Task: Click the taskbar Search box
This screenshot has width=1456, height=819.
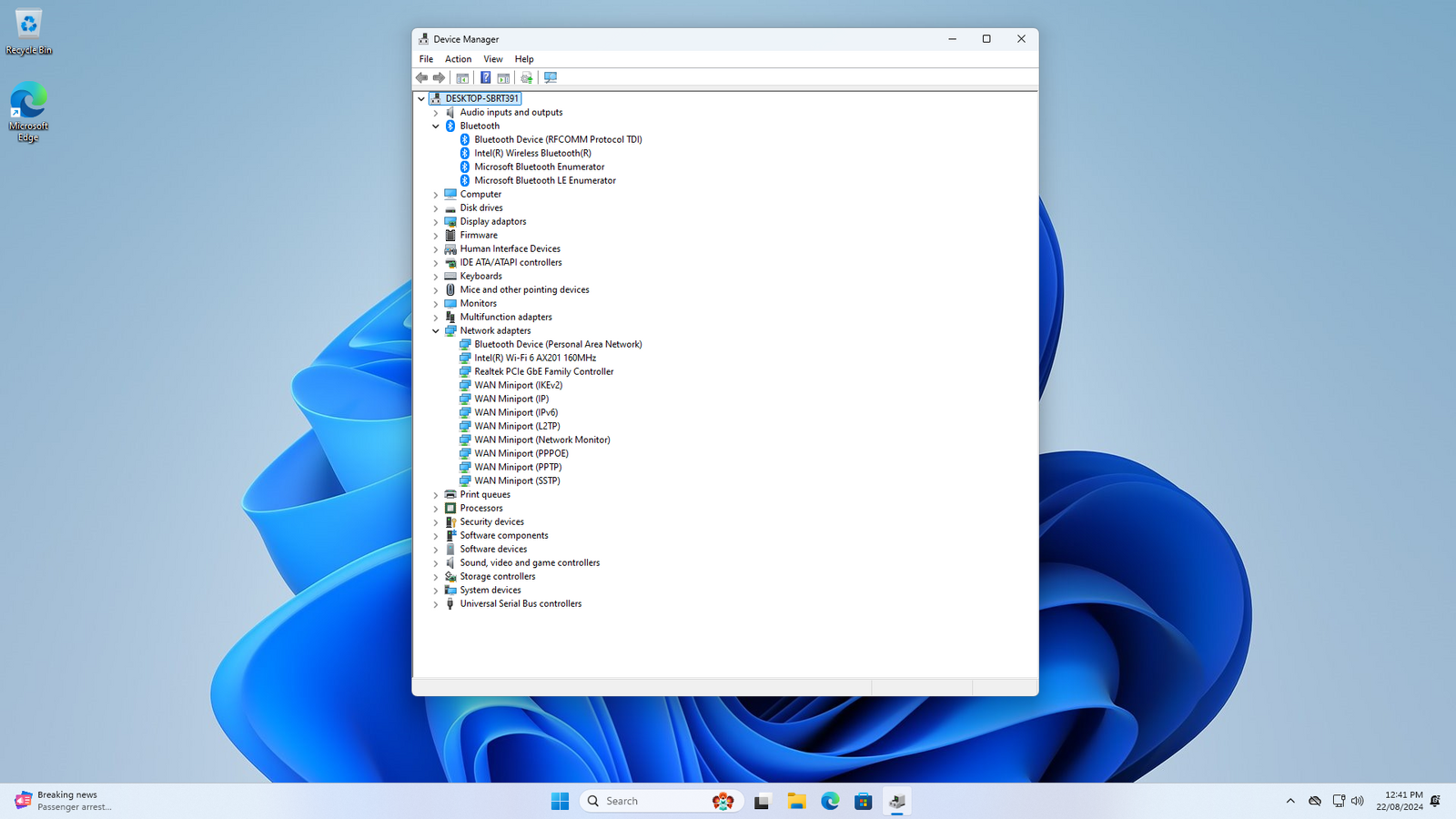Action: pos(662,801)
